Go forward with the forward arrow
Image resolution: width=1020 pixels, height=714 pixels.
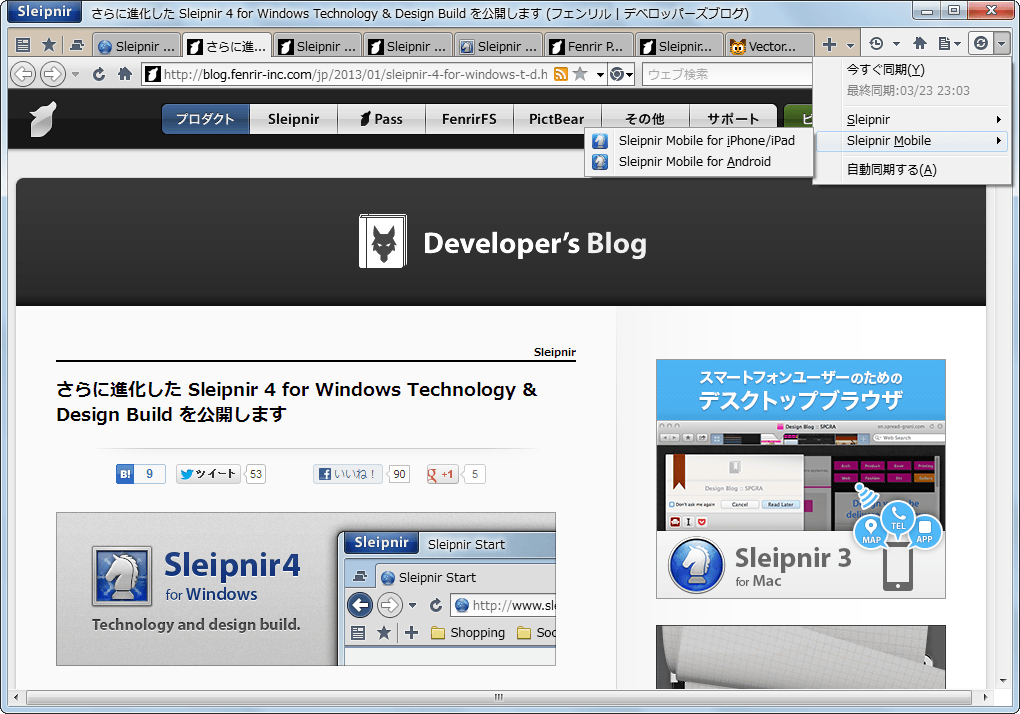[53, 74]
